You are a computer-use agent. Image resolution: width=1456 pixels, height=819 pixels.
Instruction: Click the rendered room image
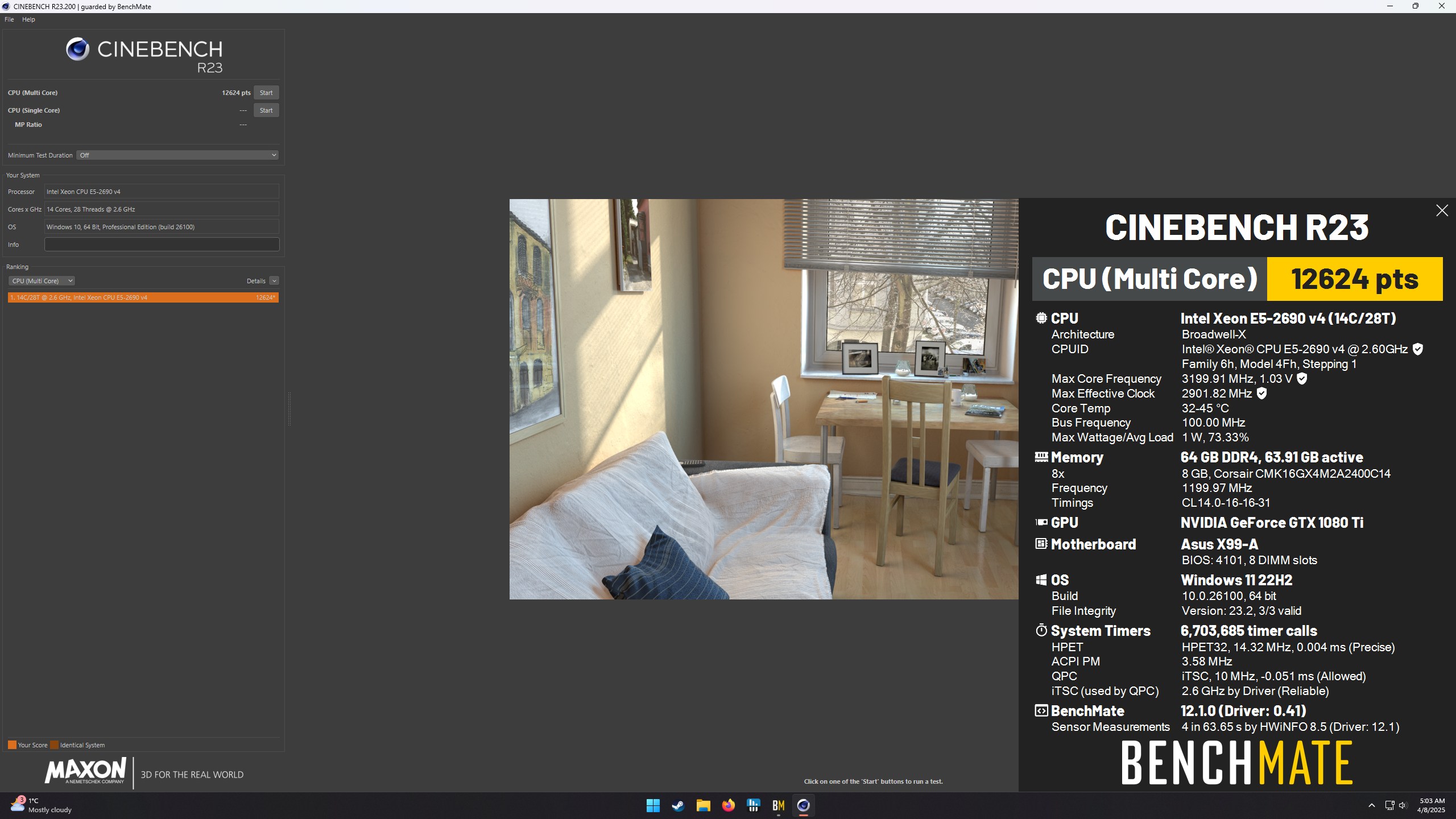coord(764,399)
